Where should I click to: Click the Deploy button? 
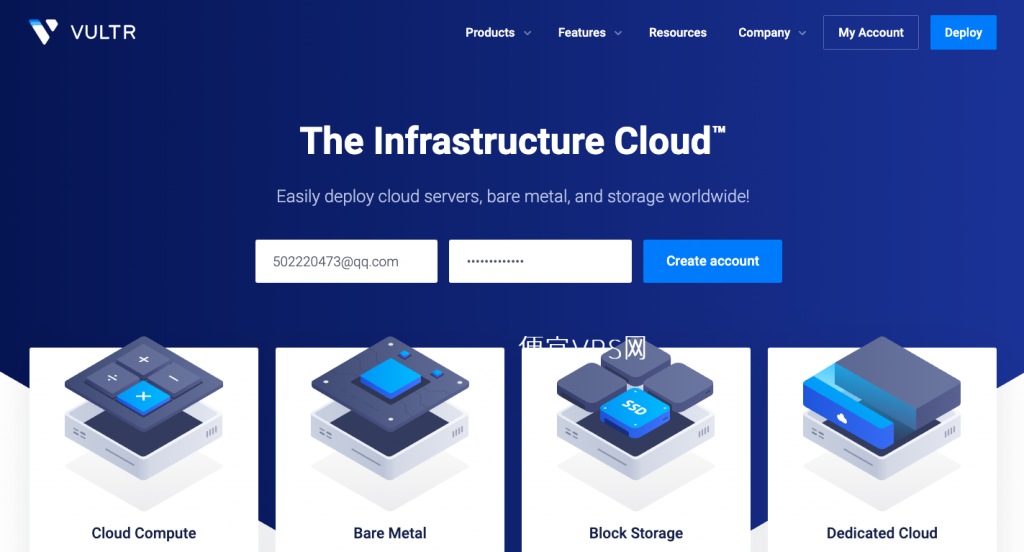pyautogui.click(x=963, y=33)
